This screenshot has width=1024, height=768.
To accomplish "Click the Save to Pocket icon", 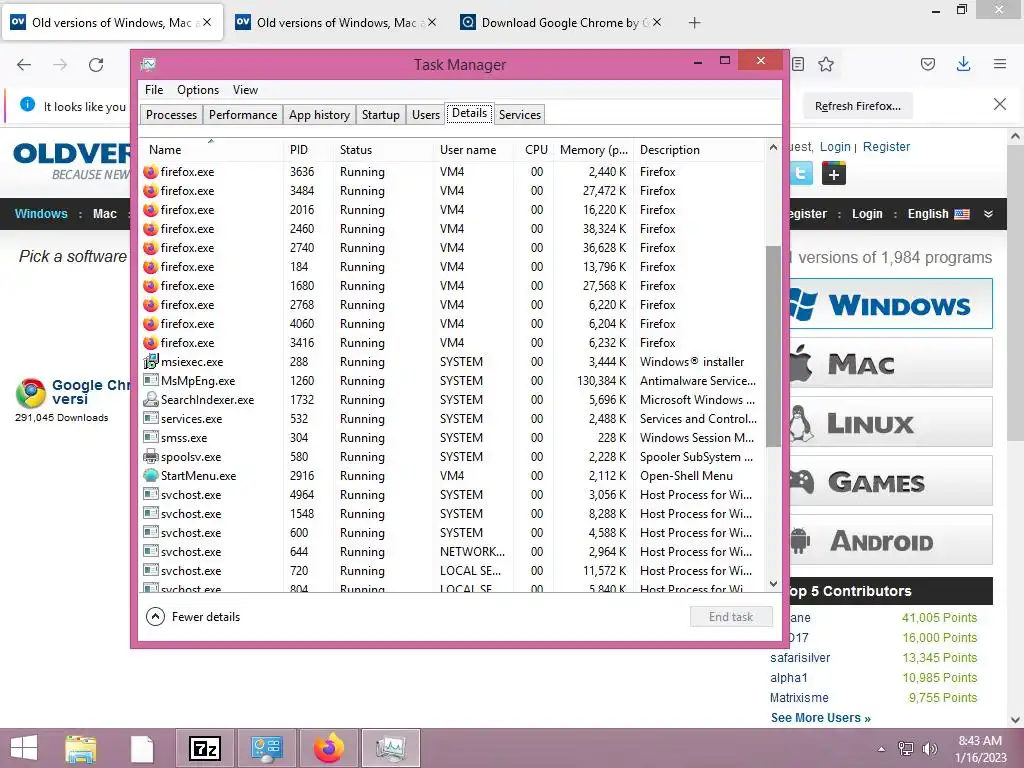I will point(927,64).
